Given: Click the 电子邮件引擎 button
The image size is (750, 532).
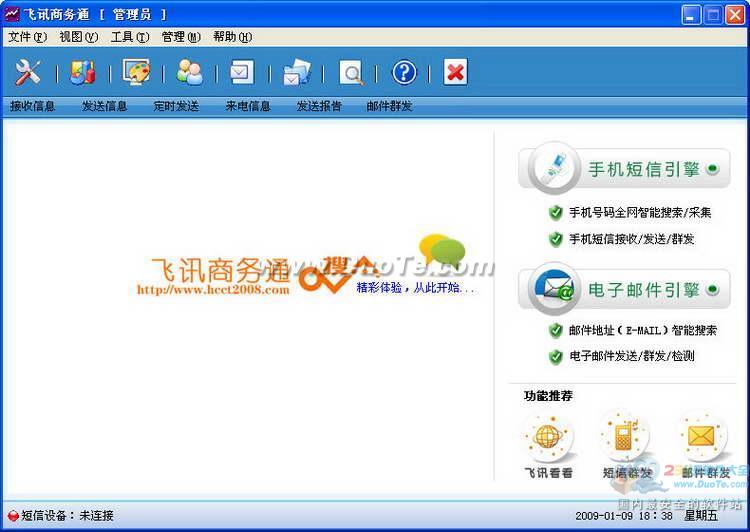Looking at the screenshot, I should (625, 289).
